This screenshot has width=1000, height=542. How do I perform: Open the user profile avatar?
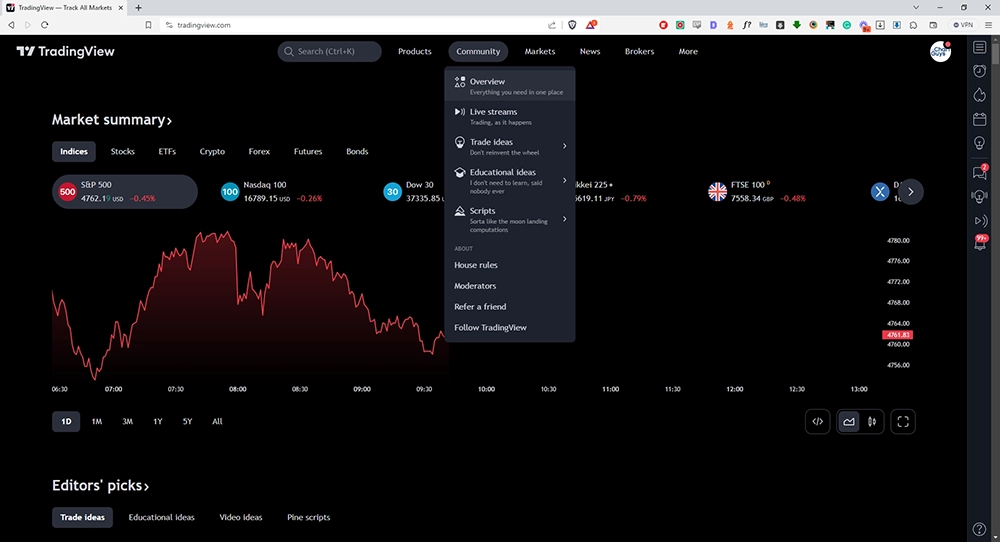click(x=940, y=51)
